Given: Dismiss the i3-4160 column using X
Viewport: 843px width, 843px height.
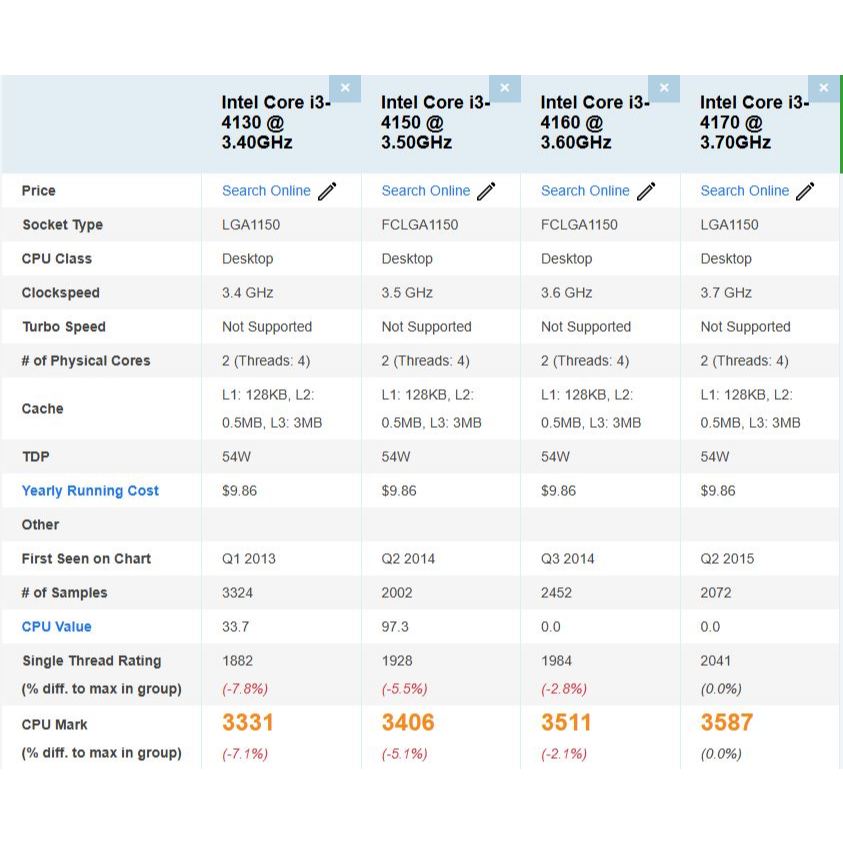Looking at the screenshot, I should [664, 88].
